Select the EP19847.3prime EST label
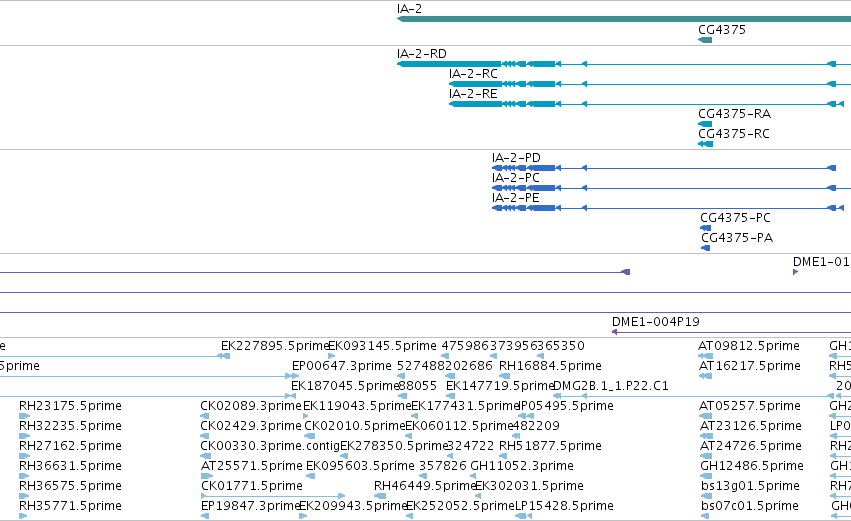Image resolution: width=851 pixels, height=521 pixels. [251, 506]
